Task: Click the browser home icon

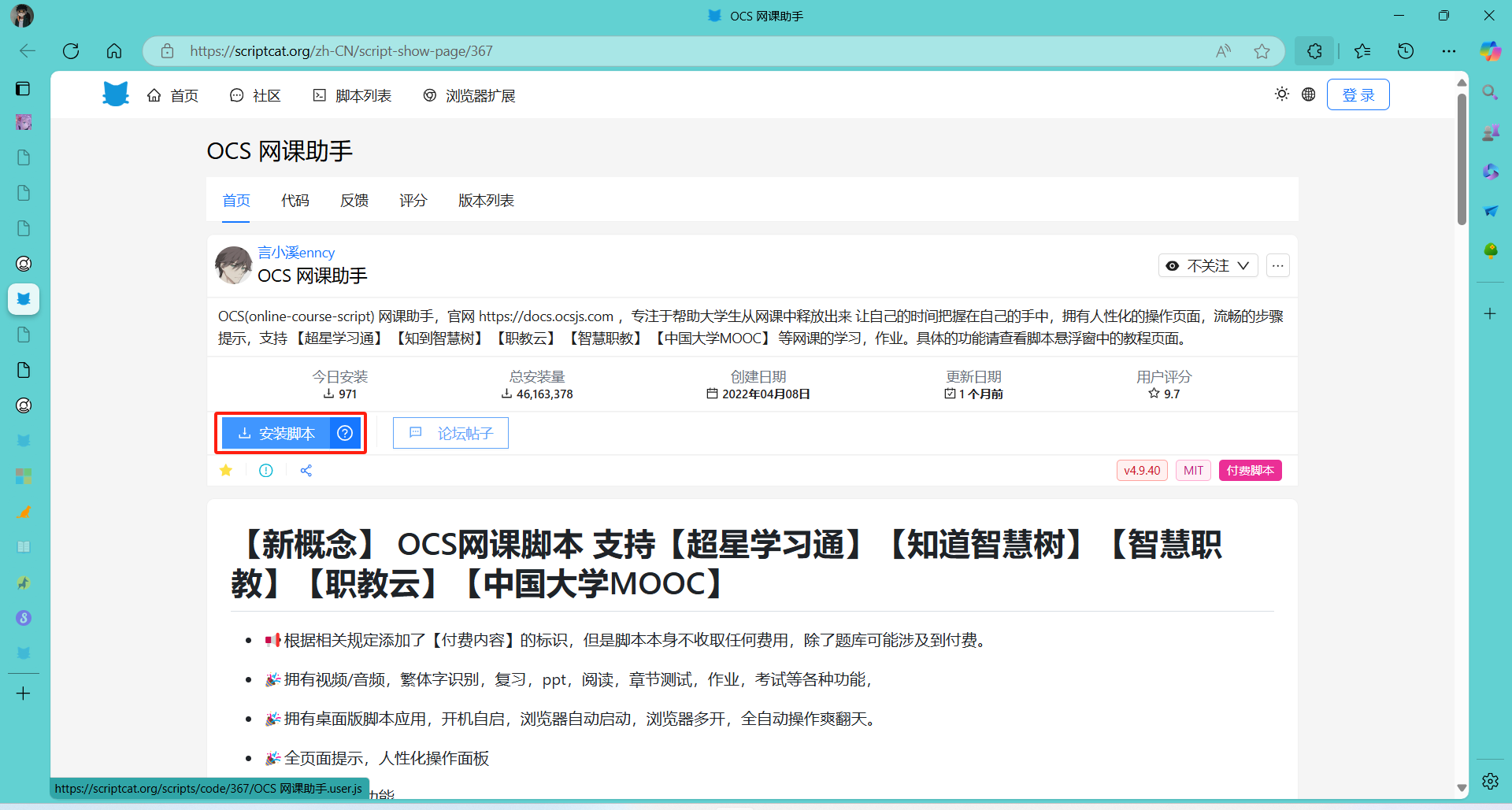Action: coord(114,51)
